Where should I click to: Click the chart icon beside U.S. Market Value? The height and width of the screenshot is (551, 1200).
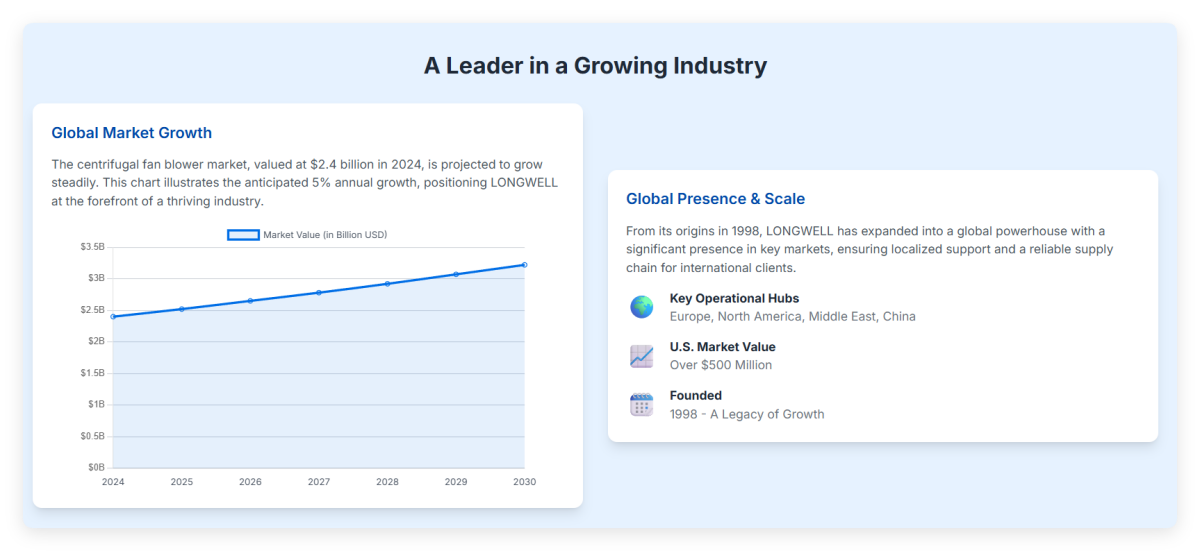[642, 356]
